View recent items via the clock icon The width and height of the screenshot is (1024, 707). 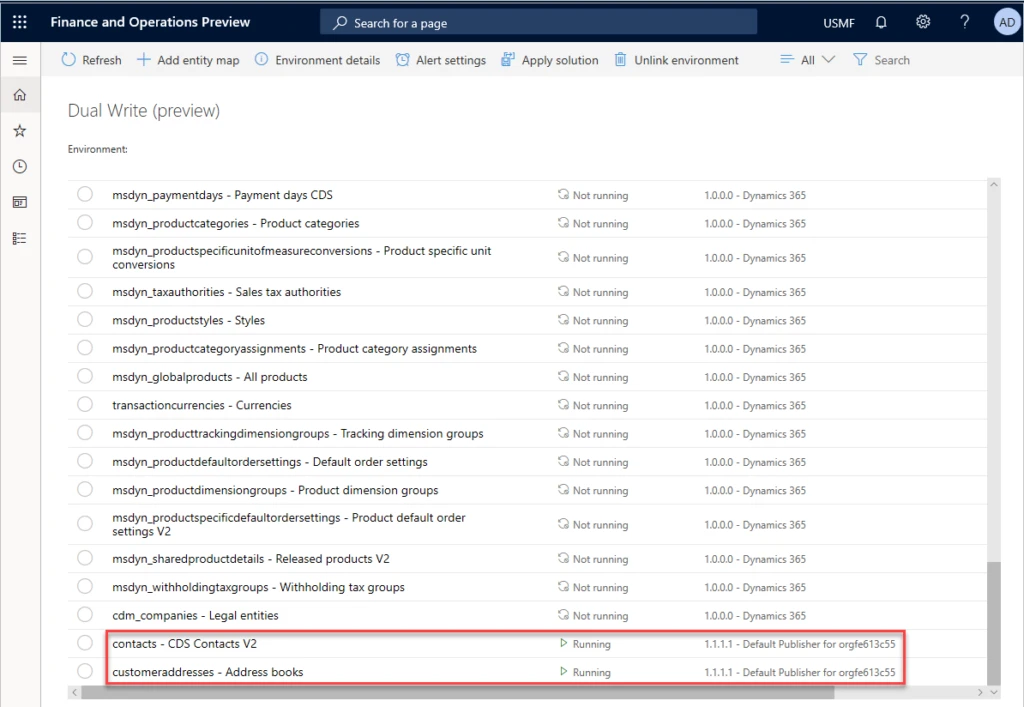(x=19, y=166)
